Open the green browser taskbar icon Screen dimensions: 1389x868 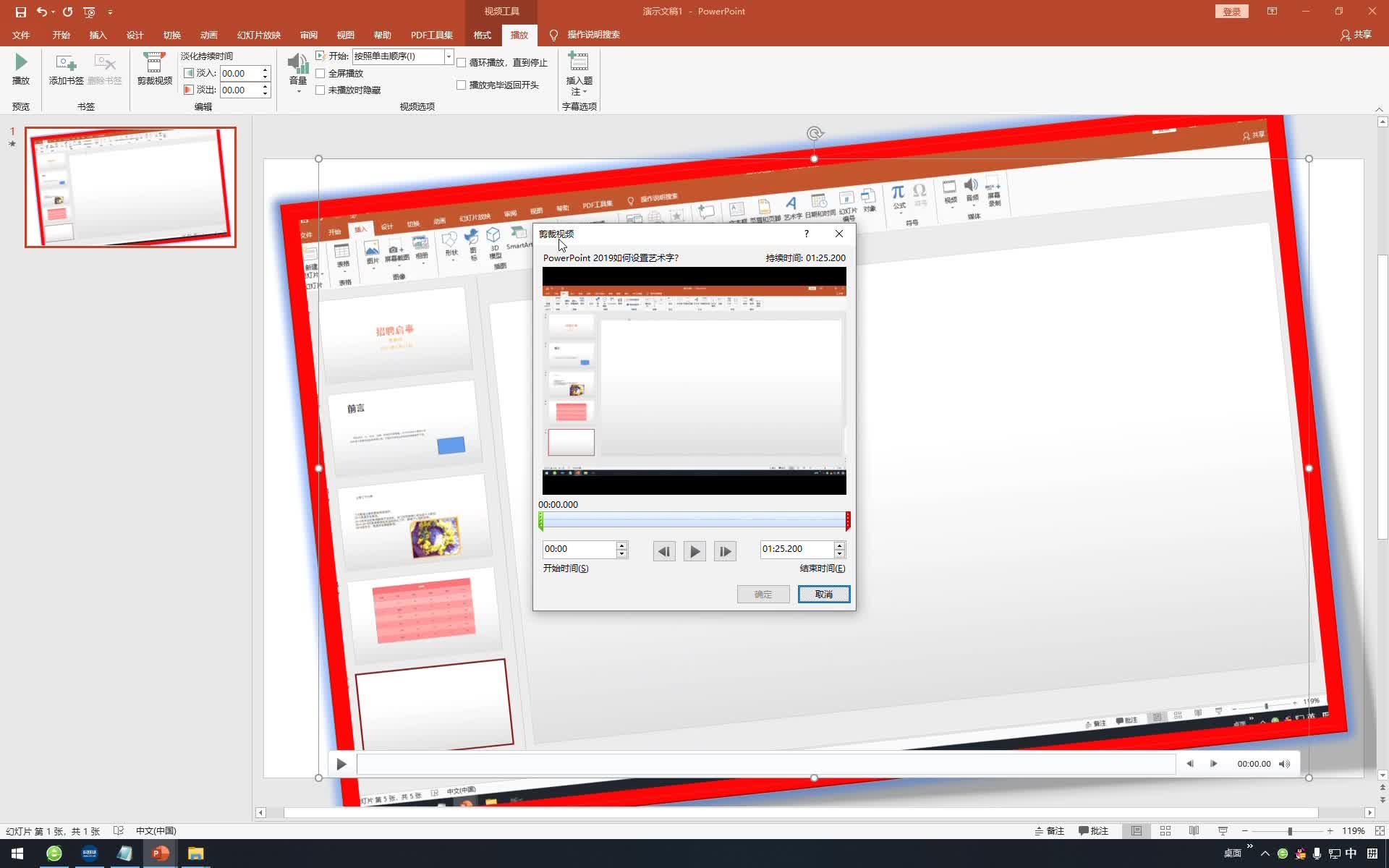coord(54,854)
